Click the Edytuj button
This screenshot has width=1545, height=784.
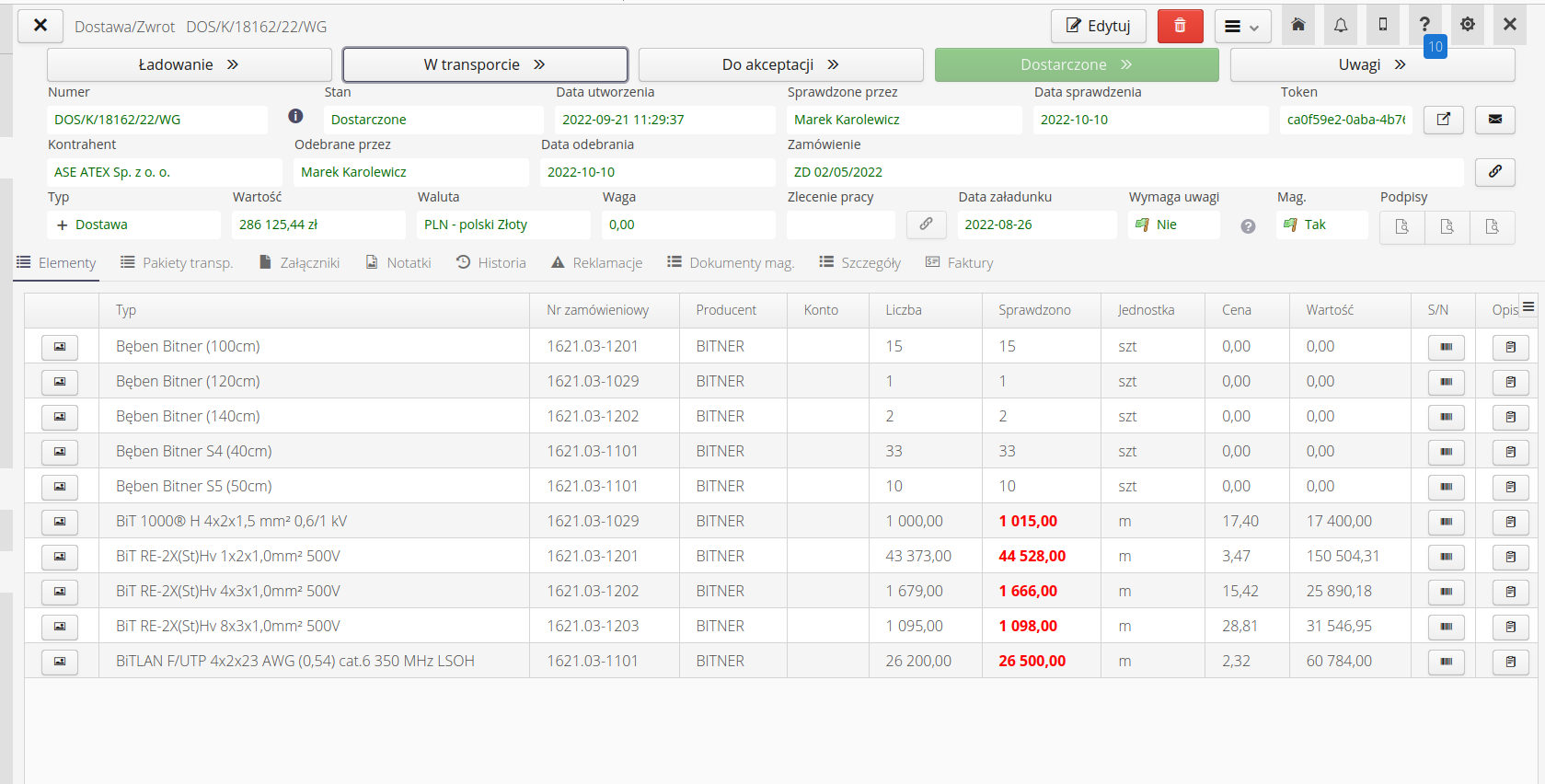1098,26
